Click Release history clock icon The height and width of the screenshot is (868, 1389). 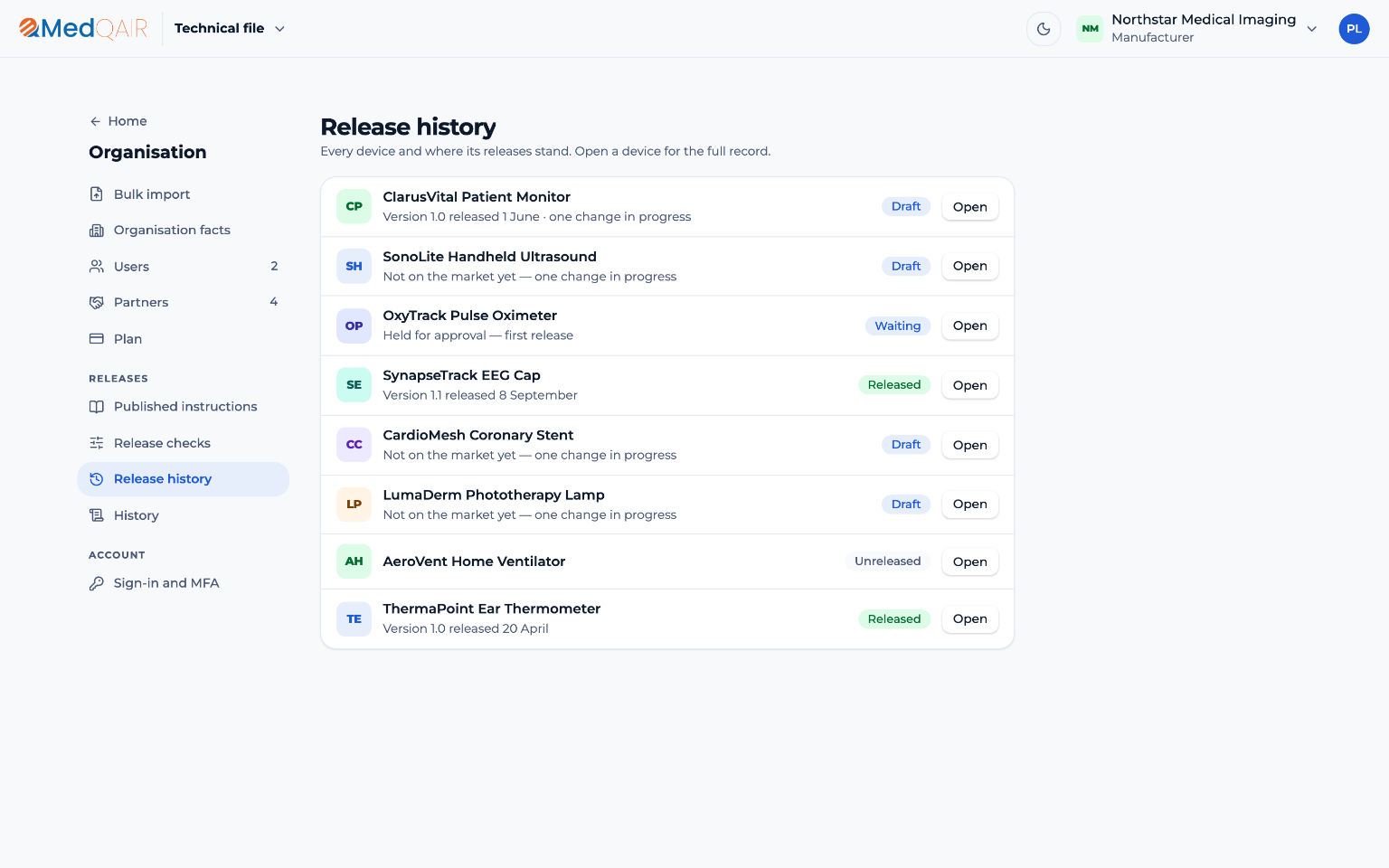pyautogui.click(x=97, y=479)
